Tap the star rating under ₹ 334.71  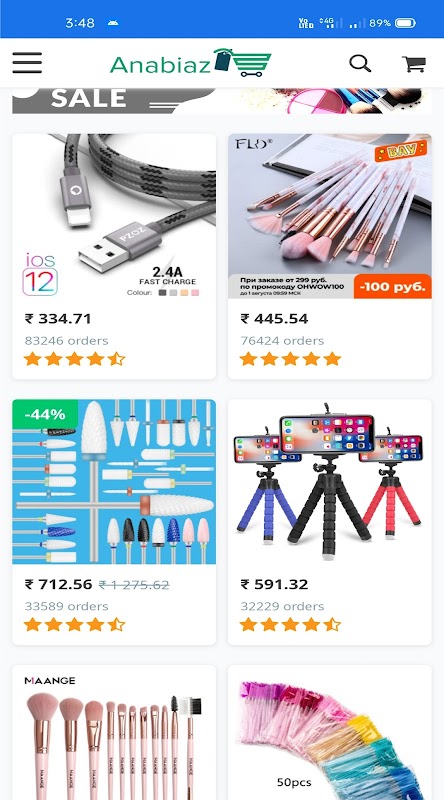75,359
